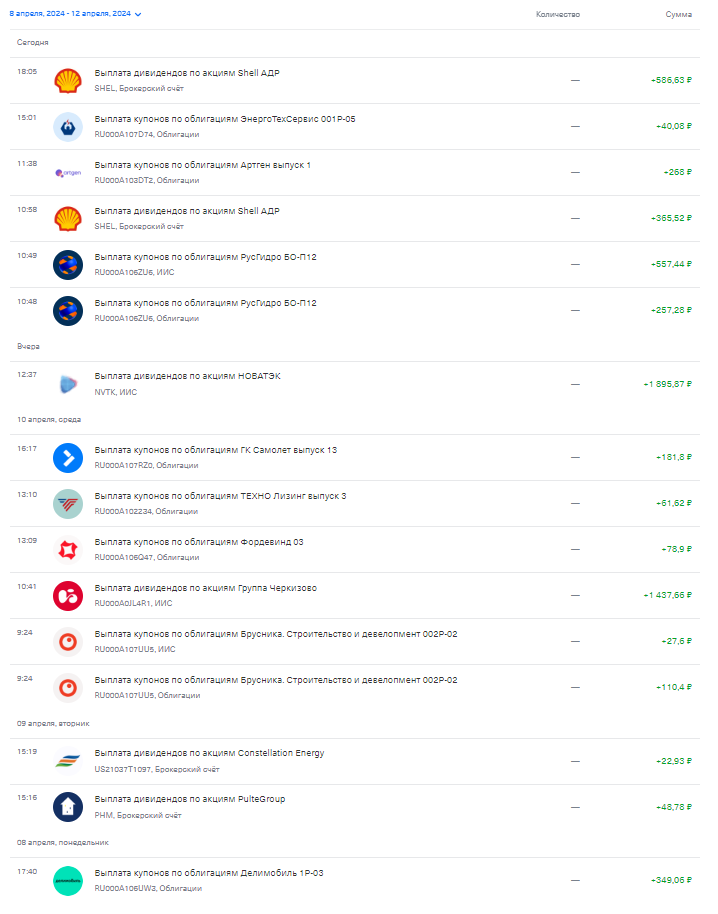Open ЭнергоТехСервис 001Р-05 coupon payment

coord(355,126)
